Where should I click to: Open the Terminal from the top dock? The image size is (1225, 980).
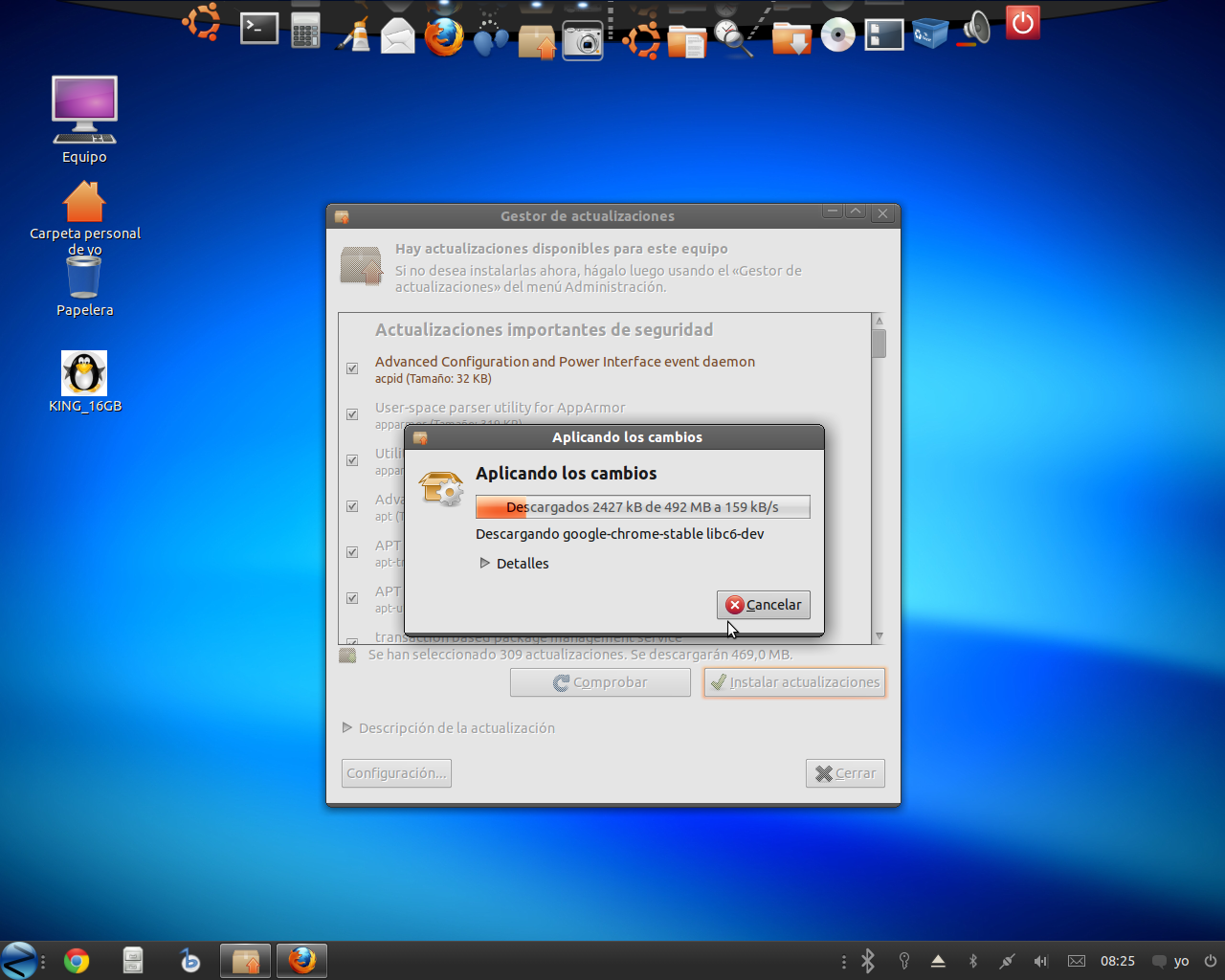[x=258, y=29]
